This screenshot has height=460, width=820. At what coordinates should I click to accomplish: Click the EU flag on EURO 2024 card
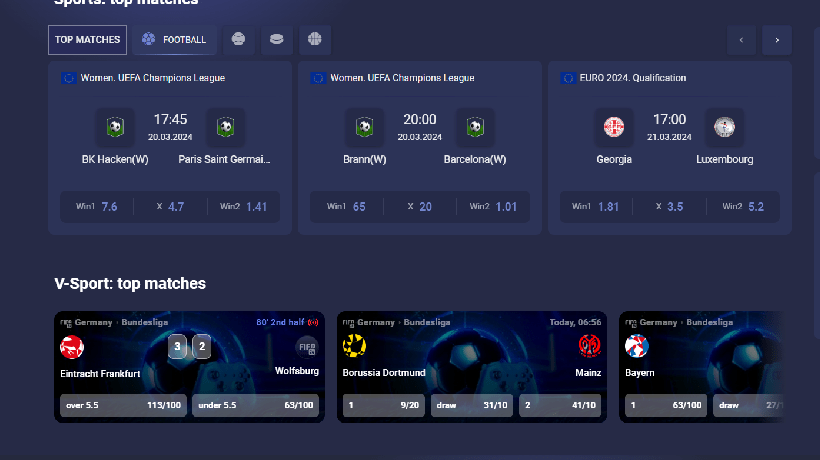click(568, 78)
